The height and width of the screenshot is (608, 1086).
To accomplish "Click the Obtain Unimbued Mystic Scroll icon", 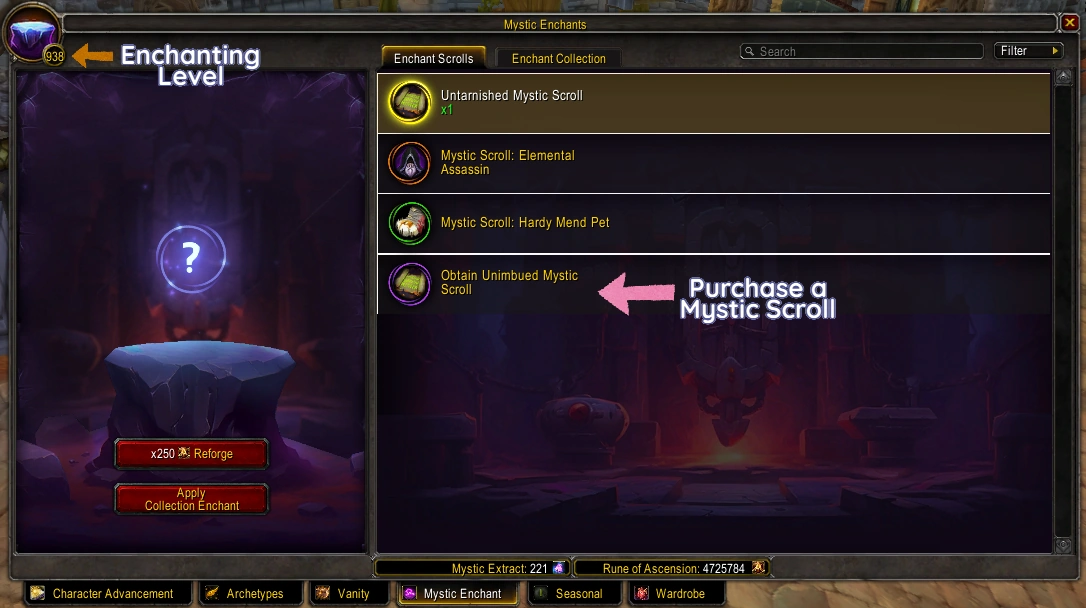I will (409, 283).
